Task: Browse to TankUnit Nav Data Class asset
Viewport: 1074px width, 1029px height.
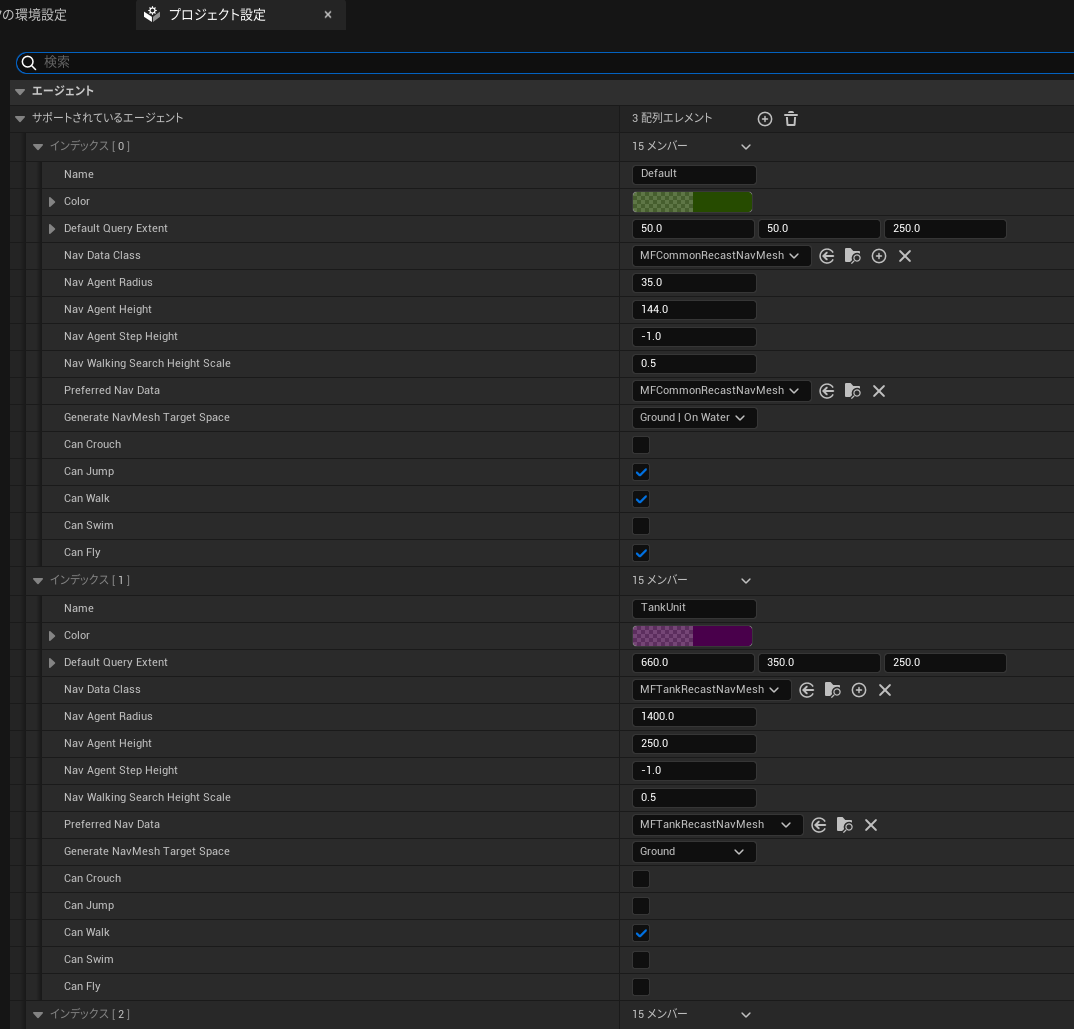Action: tap(833, 690)
